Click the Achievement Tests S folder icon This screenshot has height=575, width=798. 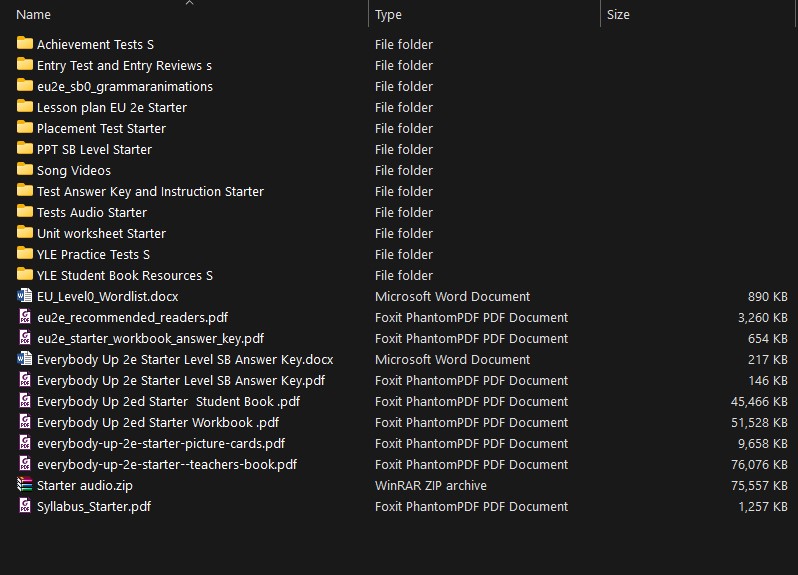point(25,44)
